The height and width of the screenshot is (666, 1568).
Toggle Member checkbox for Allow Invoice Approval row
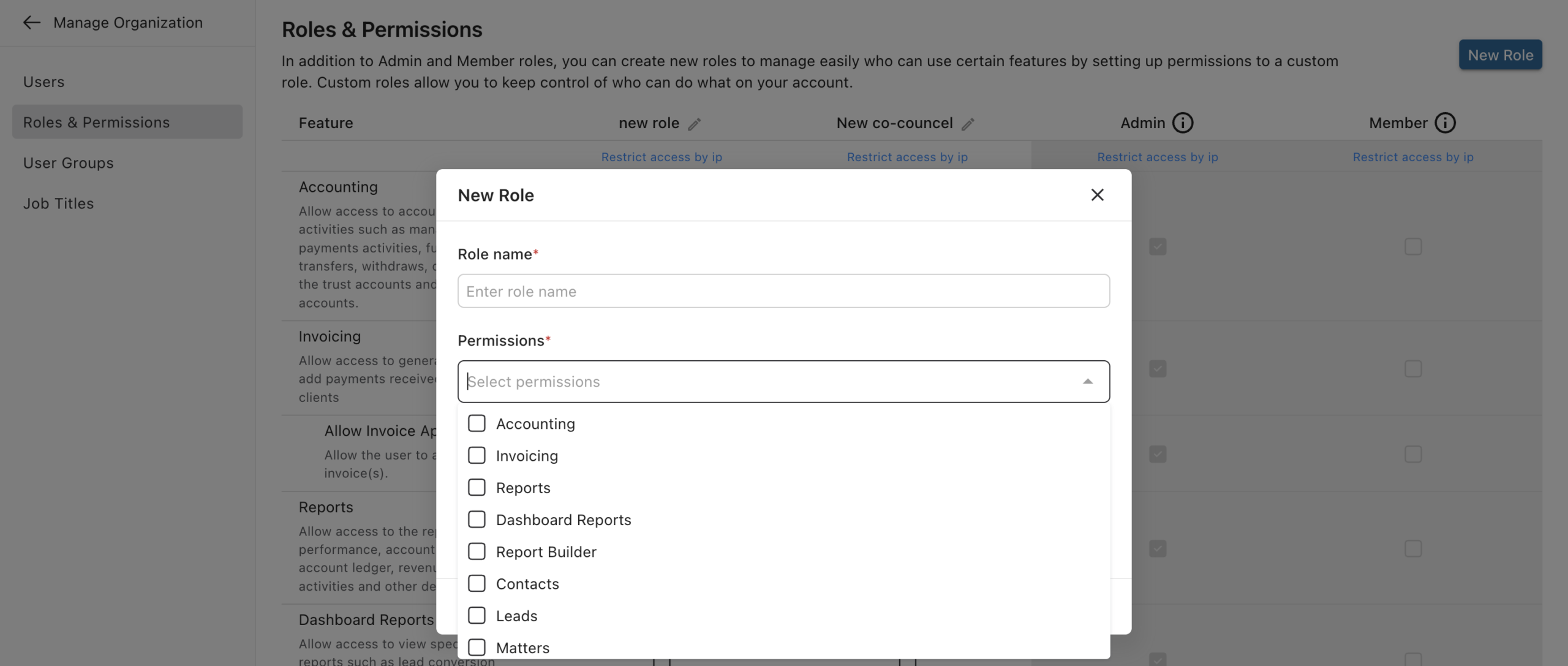coord(1413,454)
